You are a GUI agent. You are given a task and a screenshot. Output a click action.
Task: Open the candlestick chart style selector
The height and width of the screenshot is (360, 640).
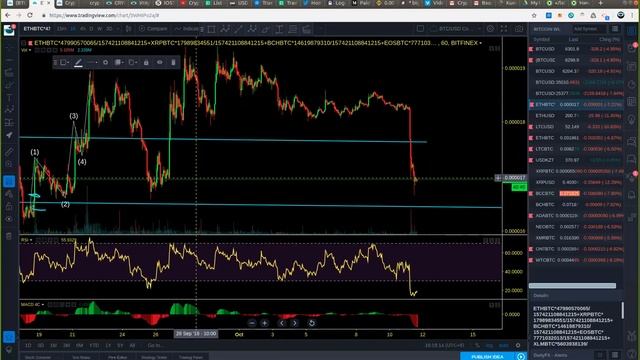(129, 29)
